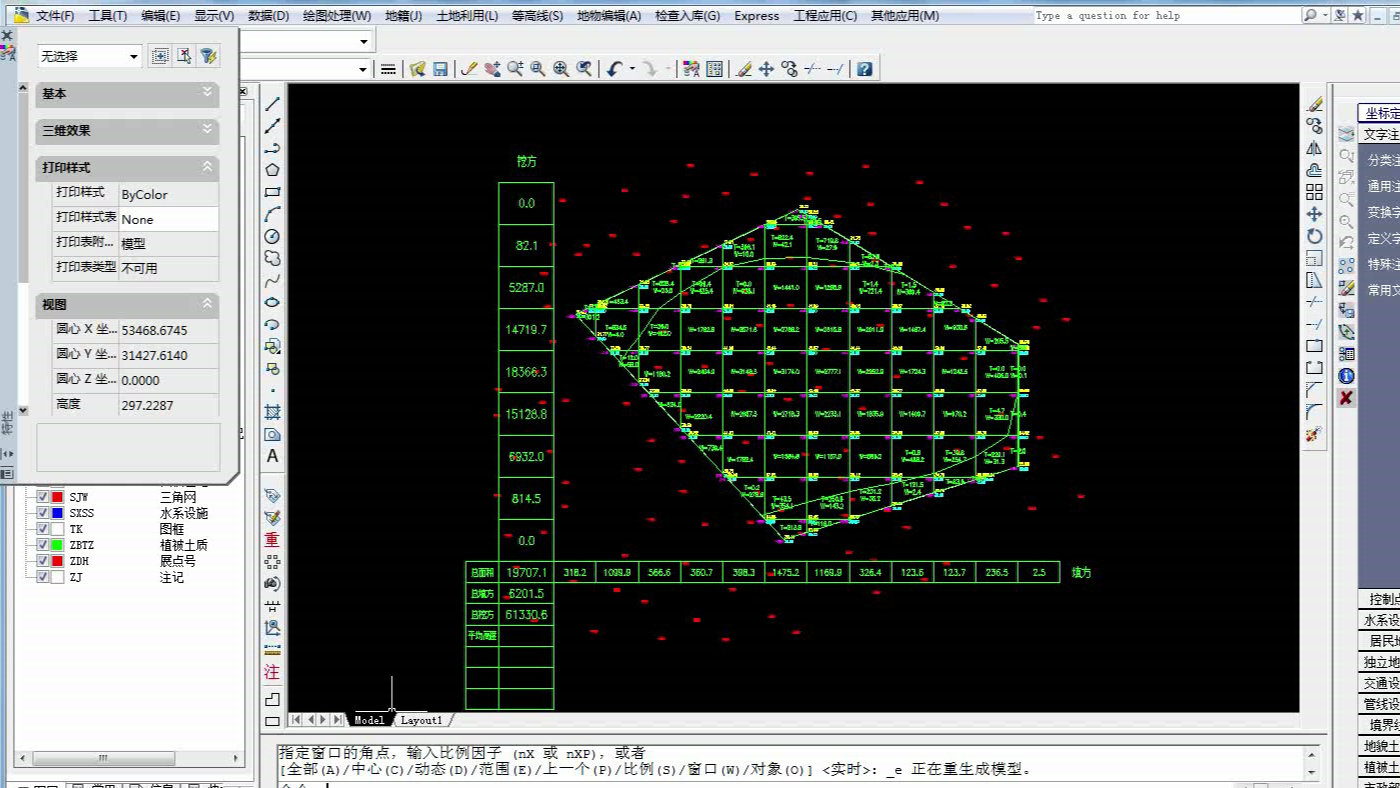Image resolution: width=1400 pixels, height=788 pixels.
Task: Open the lower toolbar combo box dropdown
Action: (364, 69)
